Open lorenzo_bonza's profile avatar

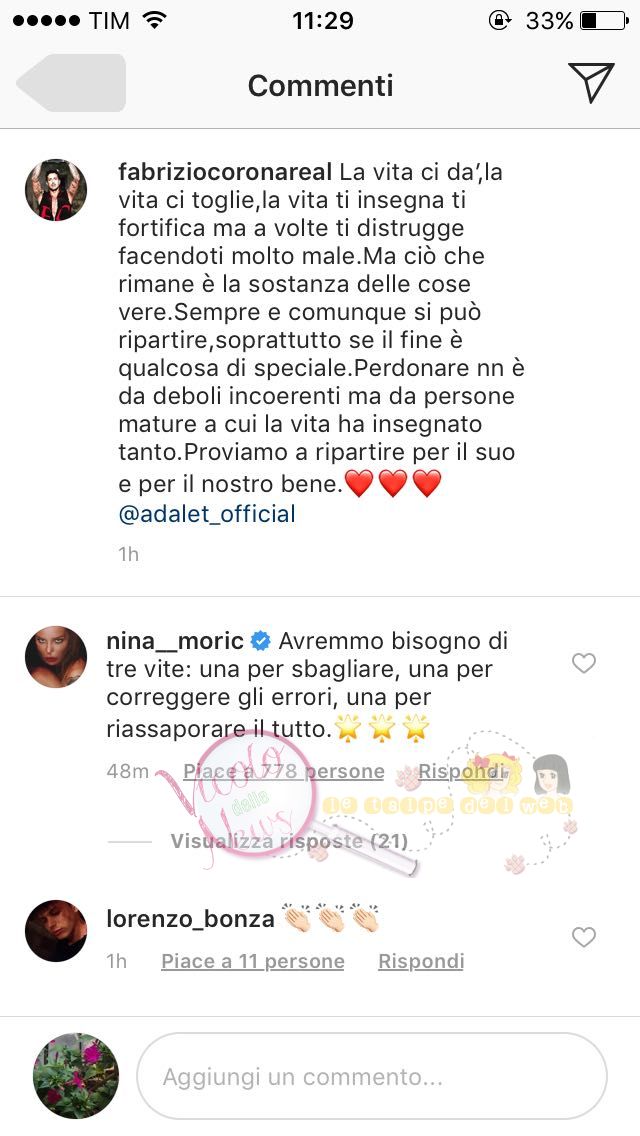[56, 931]
